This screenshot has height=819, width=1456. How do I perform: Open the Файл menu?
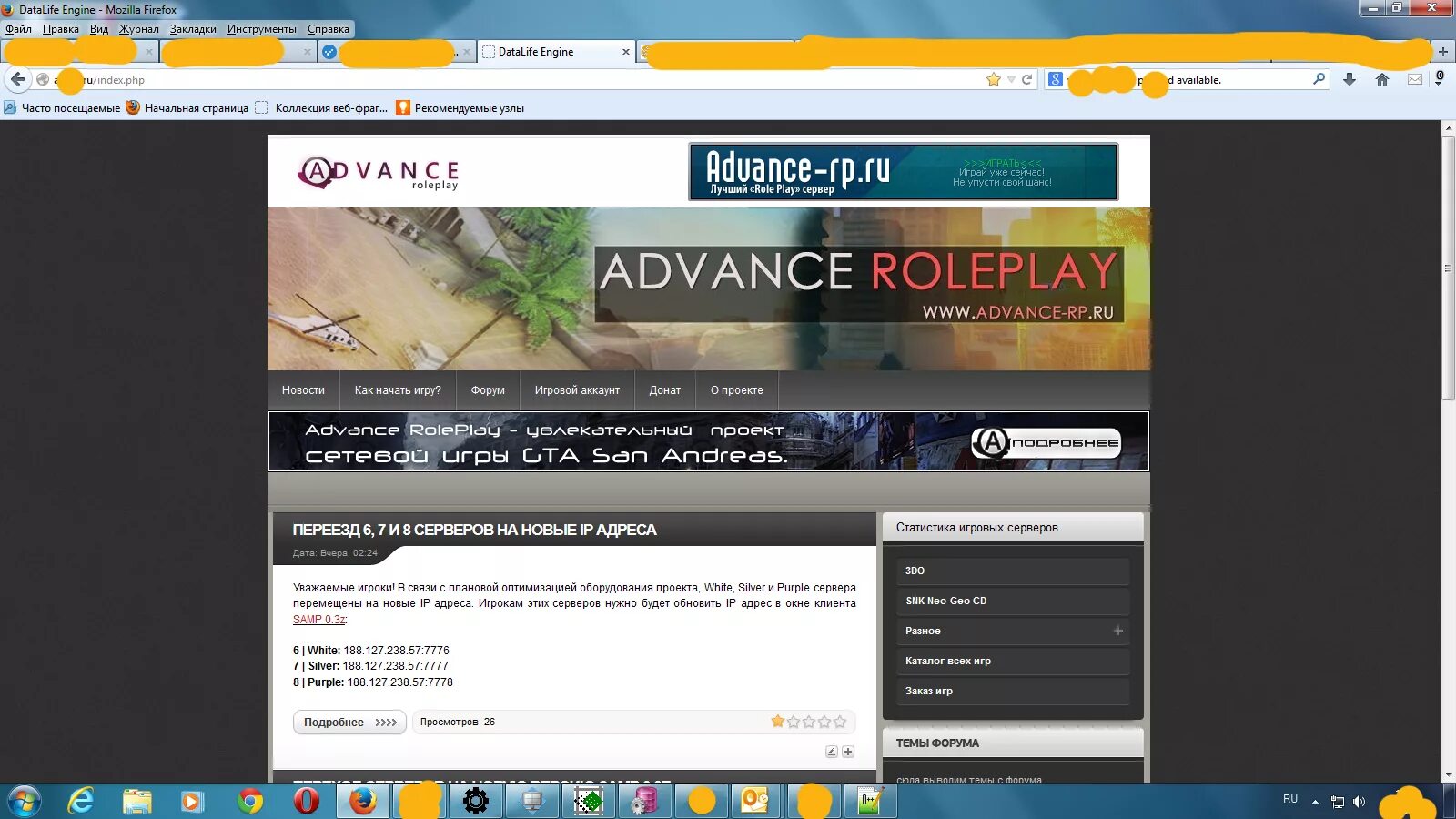[x=18, y=29]
